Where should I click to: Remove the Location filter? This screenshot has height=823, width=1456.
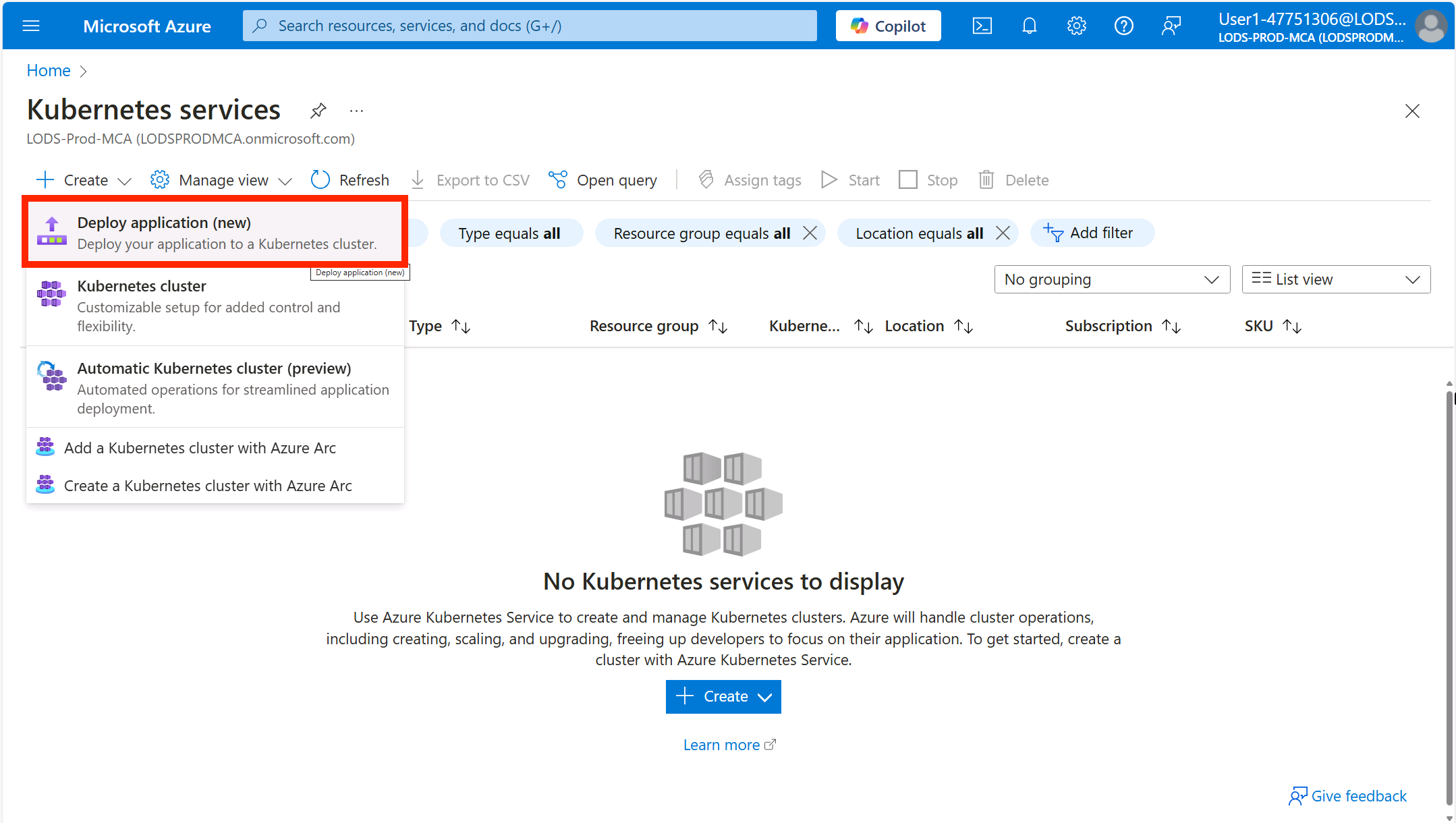tap(1003, 233)
